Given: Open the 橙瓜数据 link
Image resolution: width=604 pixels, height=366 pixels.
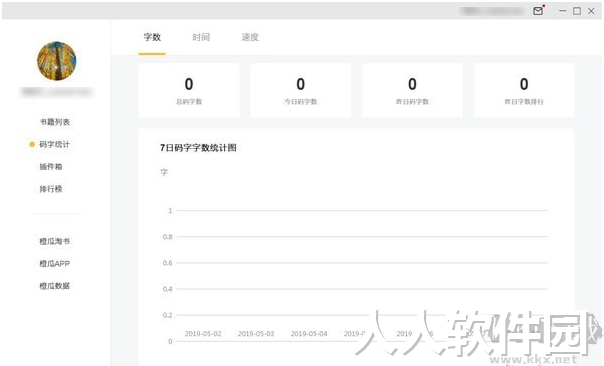Looking at the screenshot, I should (54, 286).
